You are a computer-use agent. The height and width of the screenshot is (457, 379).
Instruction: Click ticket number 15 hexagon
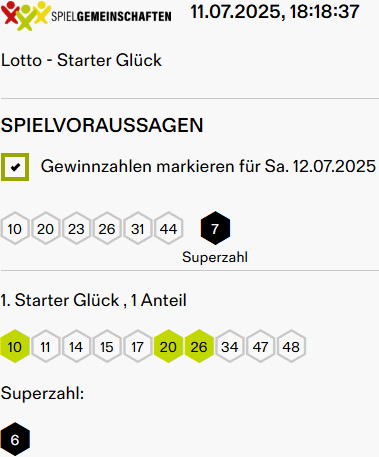(107, 346)
